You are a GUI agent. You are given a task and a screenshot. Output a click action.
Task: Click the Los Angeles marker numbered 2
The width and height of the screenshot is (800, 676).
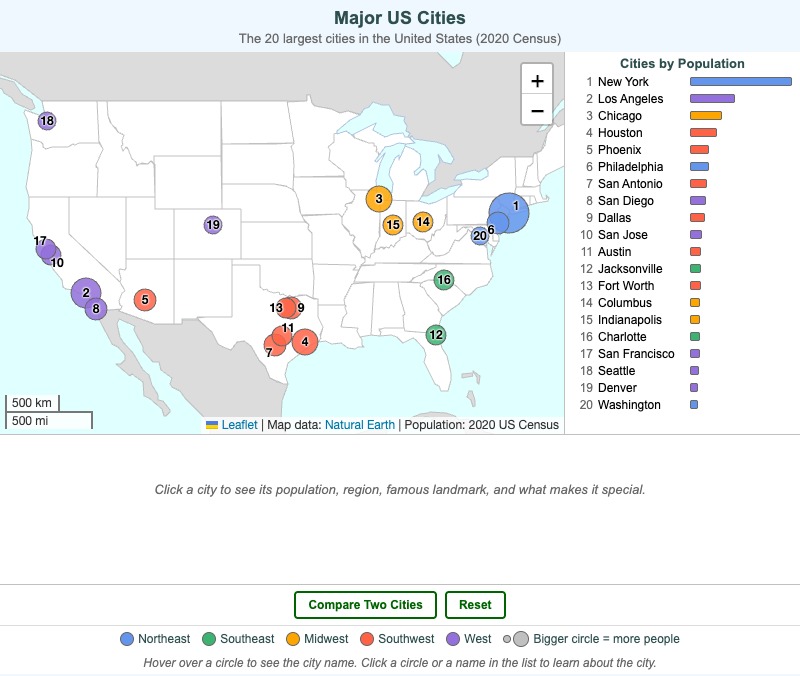pyautogui.click(x=86, y=293)
